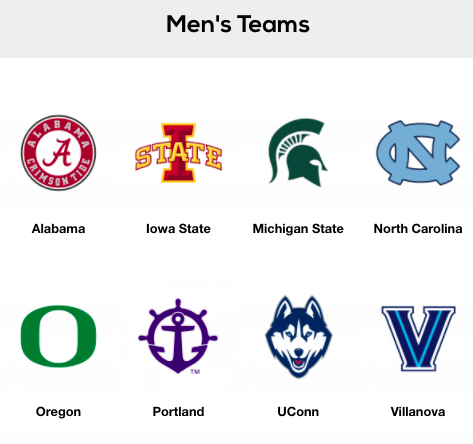Click the green Oregon O logo
Image resolution: width=473 pixels, height=444 pixels.
(x=58, y=336)
